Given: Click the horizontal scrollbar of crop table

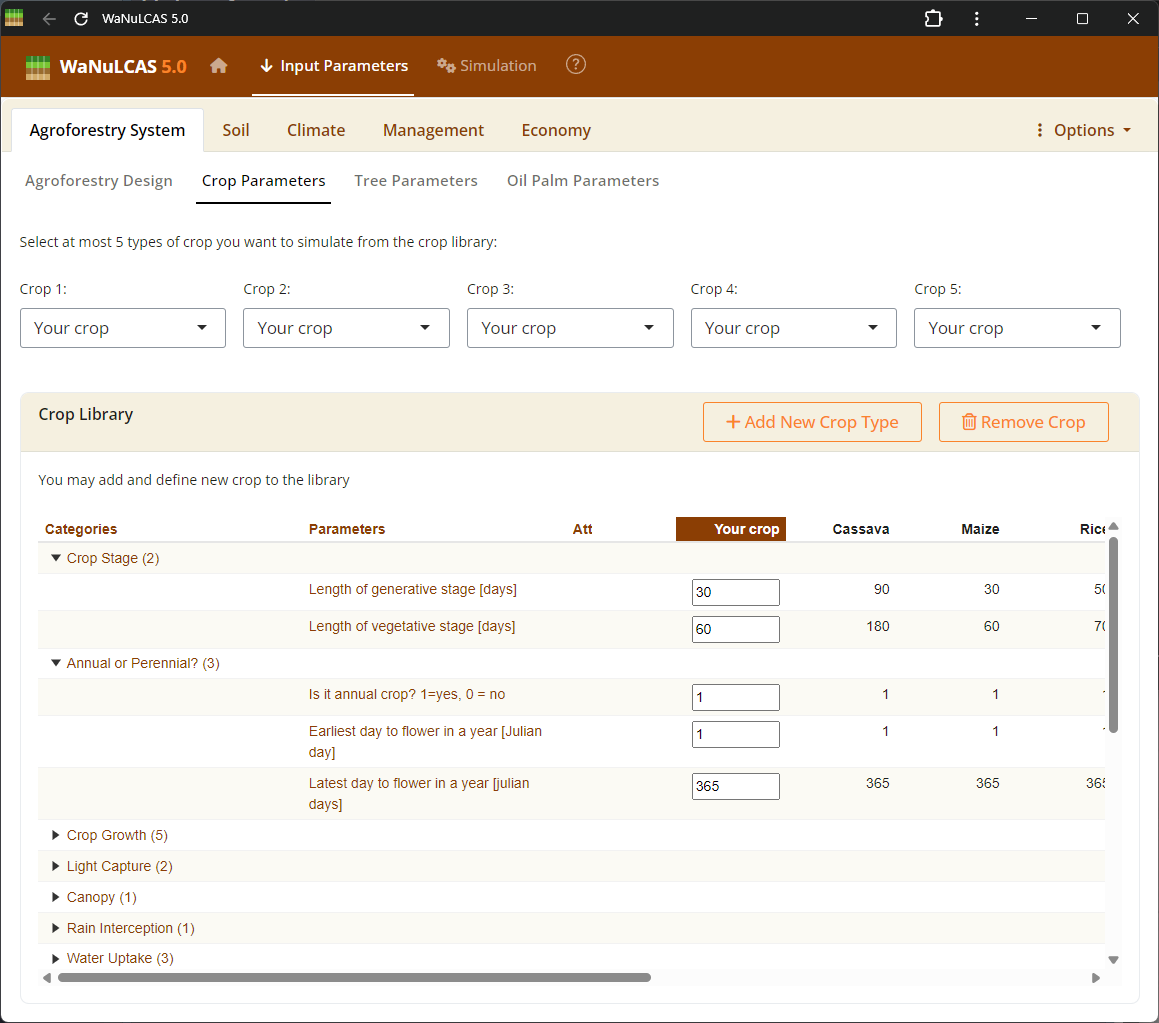Looking at the screenshot, I should tap(354, 977).
